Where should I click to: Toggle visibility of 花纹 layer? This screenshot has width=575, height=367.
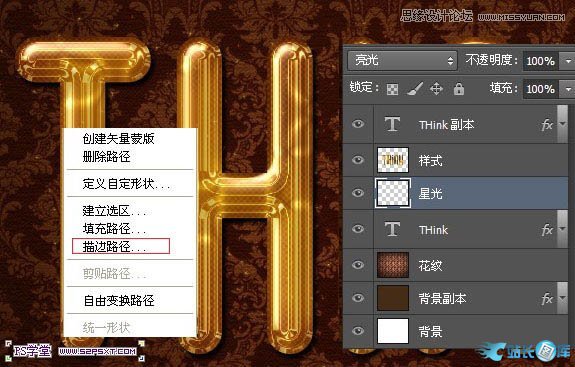coord(358,265)
